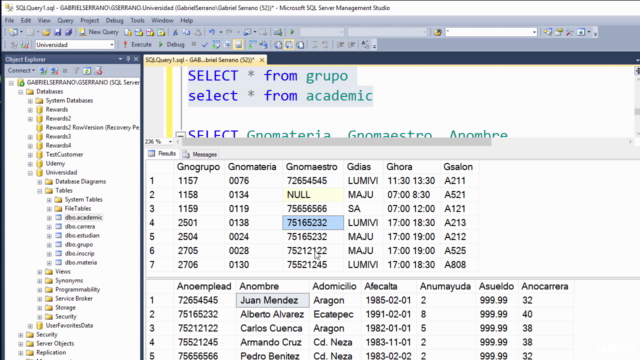Open the Find combo box dropdown
The width and height of the screenshot is (640, 360).
[534, 32]
